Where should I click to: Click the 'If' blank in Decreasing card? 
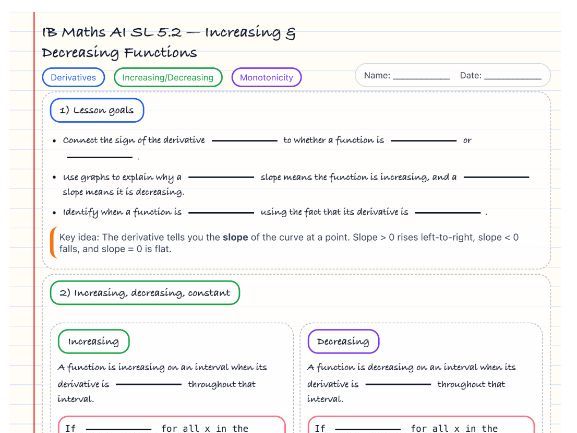pos(368,429)
